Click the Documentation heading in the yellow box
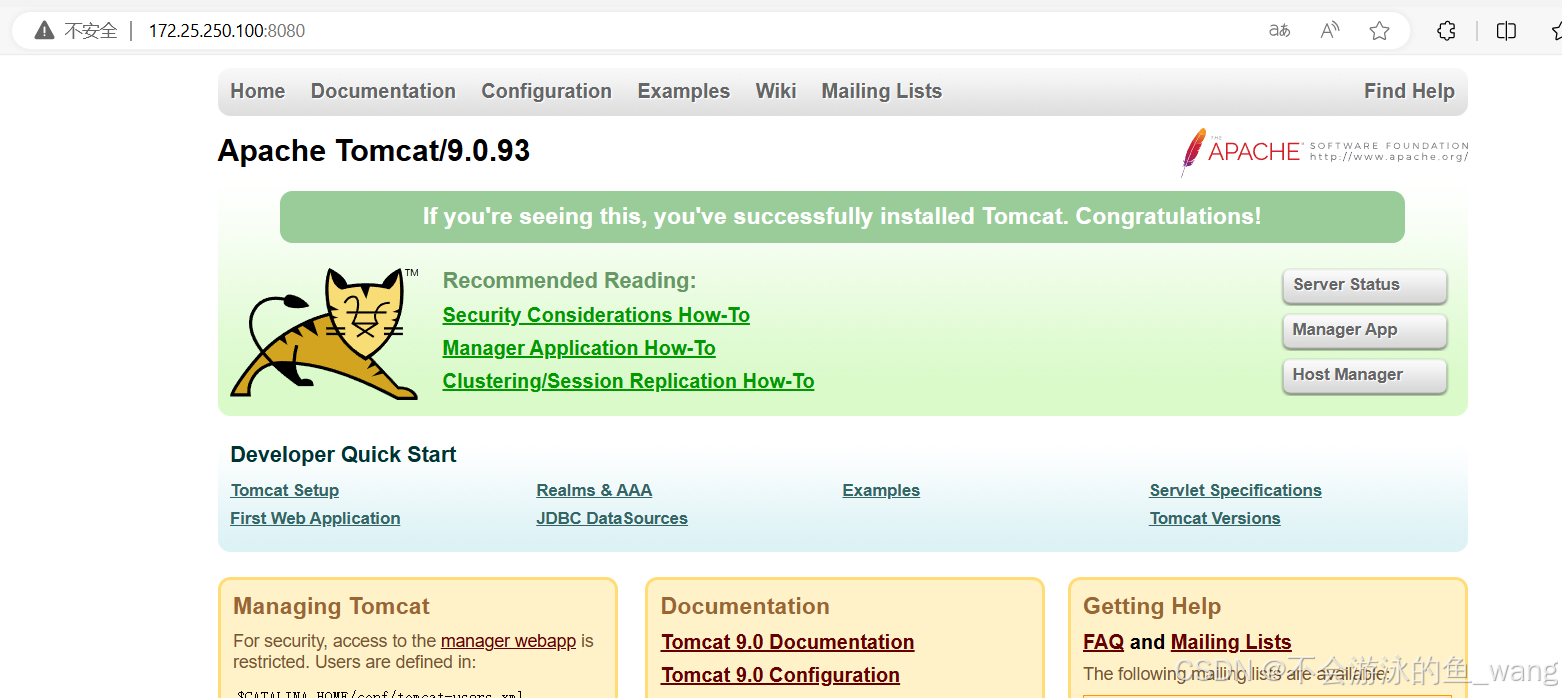The height and width of the screenshot is (698, 1562). (745, 606)
